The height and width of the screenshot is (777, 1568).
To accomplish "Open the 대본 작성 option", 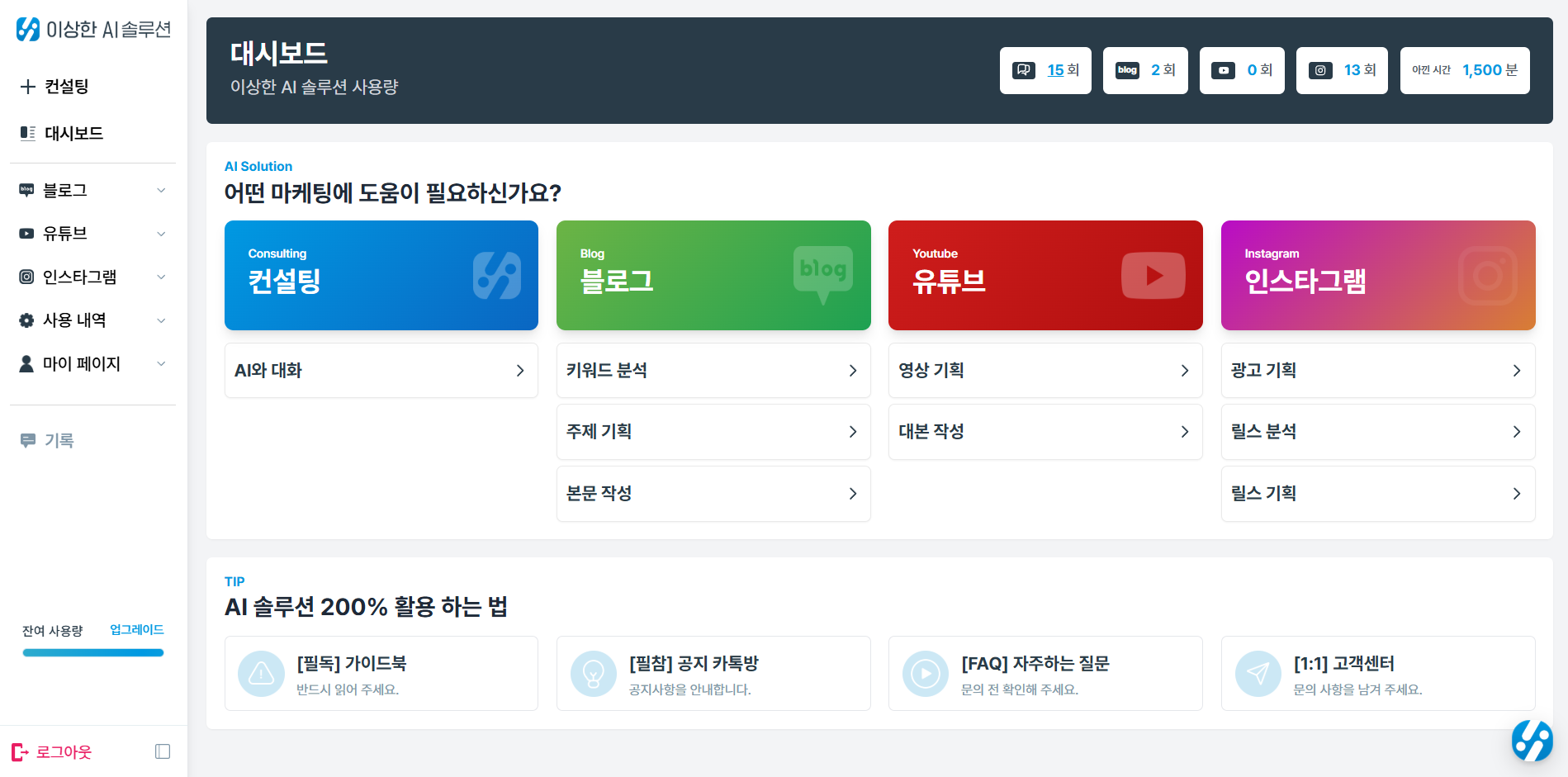I will click(1045, 432).
